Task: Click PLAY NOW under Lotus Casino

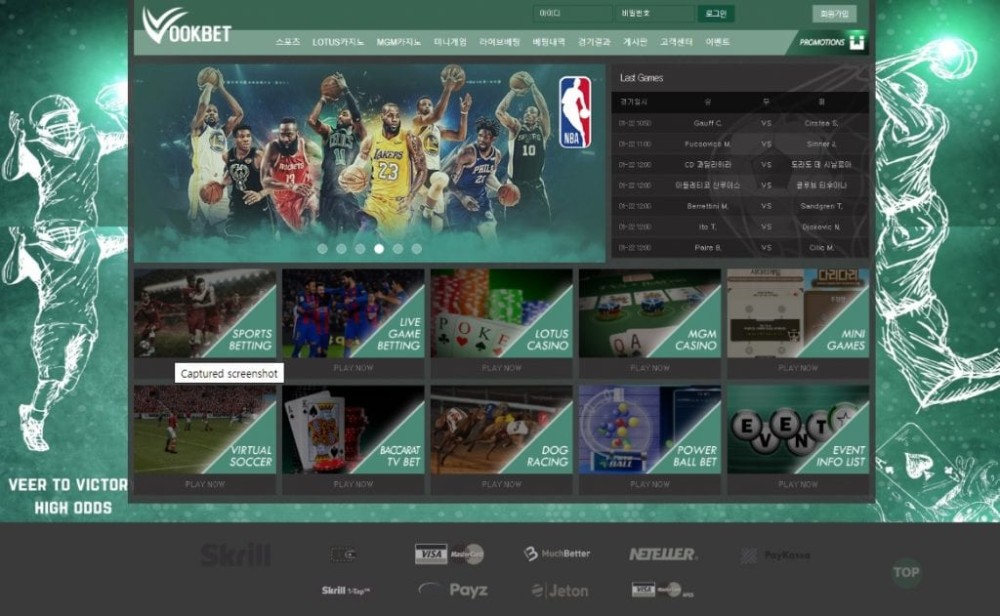Action: pyautogui.click(x=501, y=368)
